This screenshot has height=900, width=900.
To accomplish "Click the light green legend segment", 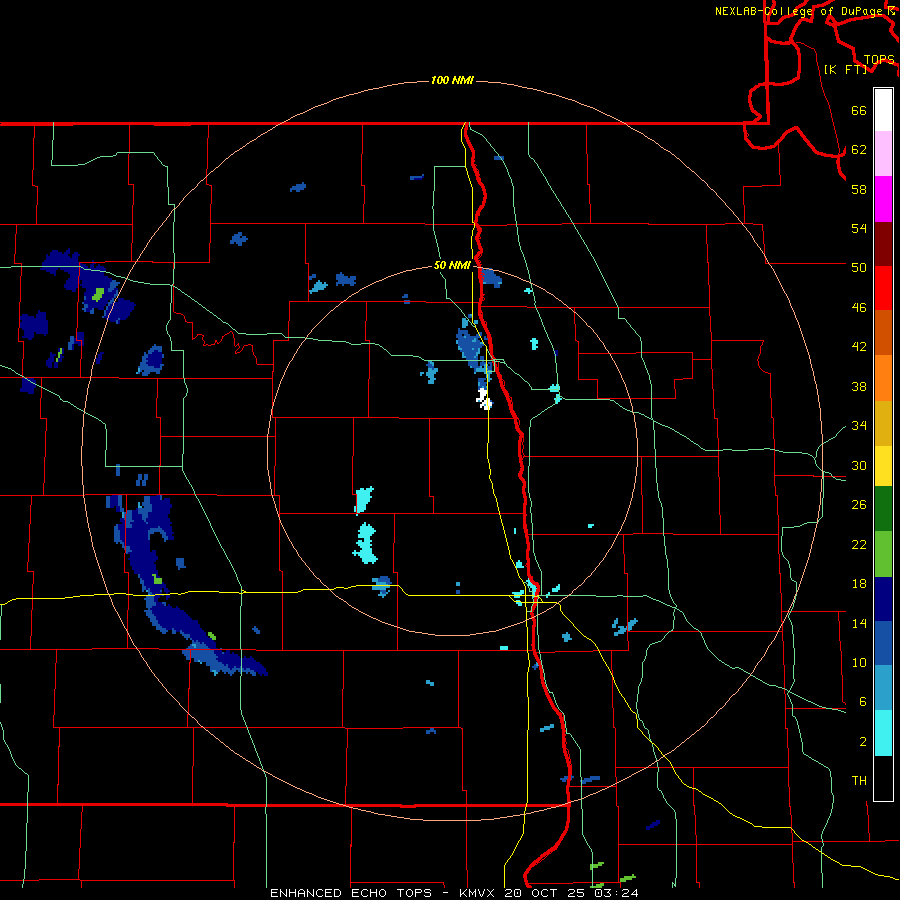I will click(x=883, y=554).
